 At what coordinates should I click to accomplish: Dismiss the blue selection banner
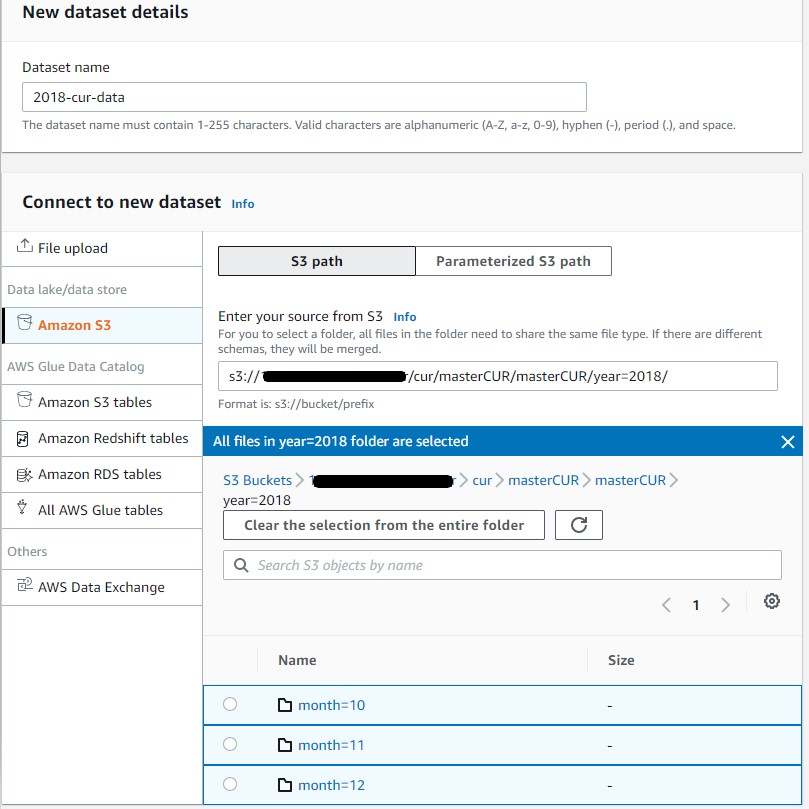tap(787, 442)
